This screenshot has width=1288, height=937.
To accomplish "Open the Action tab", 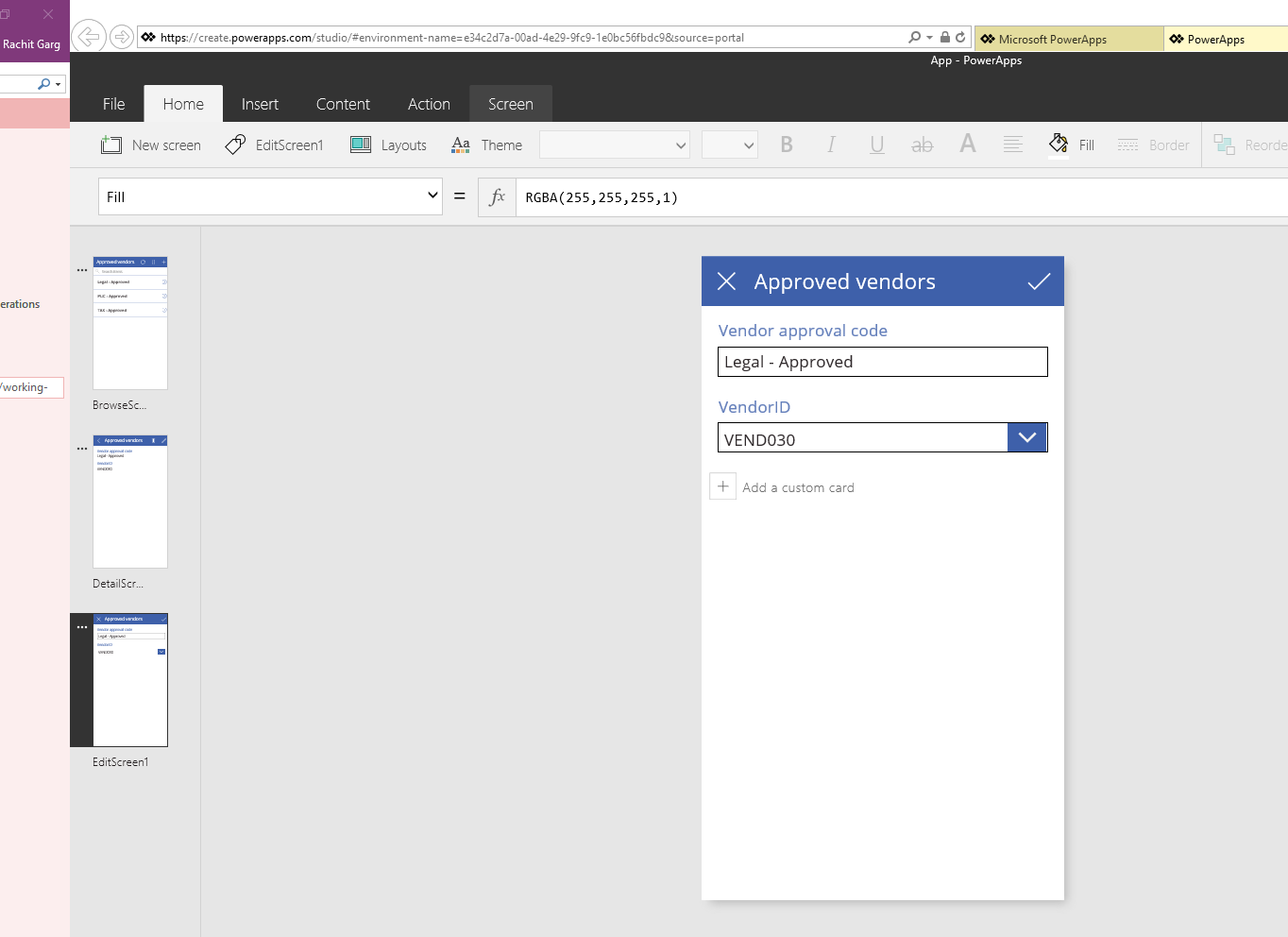I will (x=429, y=104).
